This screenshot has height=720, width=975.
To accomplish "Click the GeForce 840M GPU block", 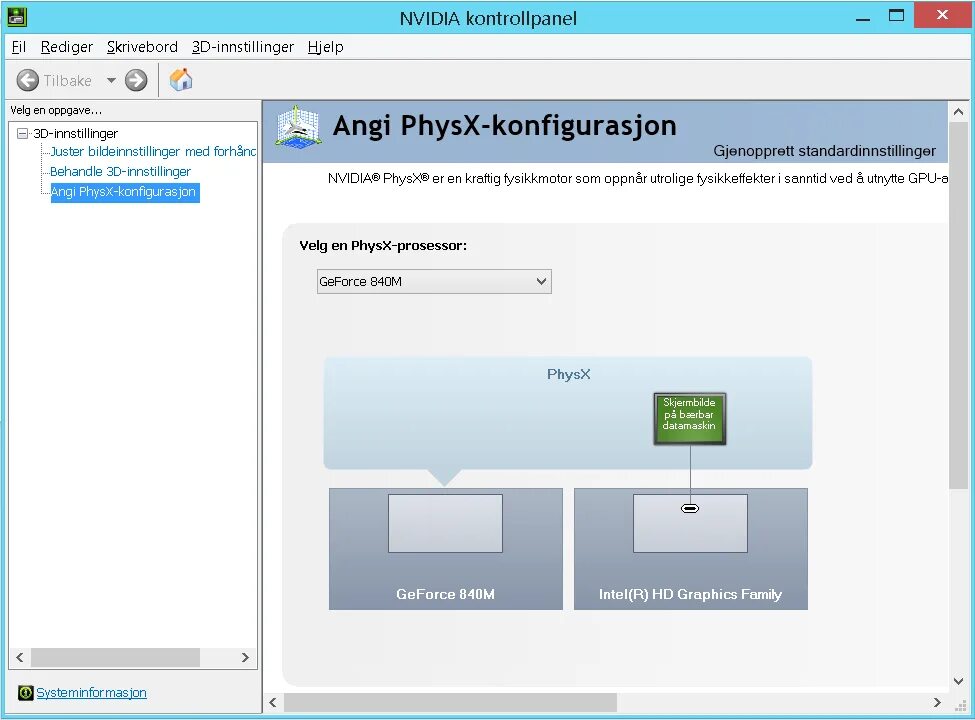I will (x=446, y=548).
